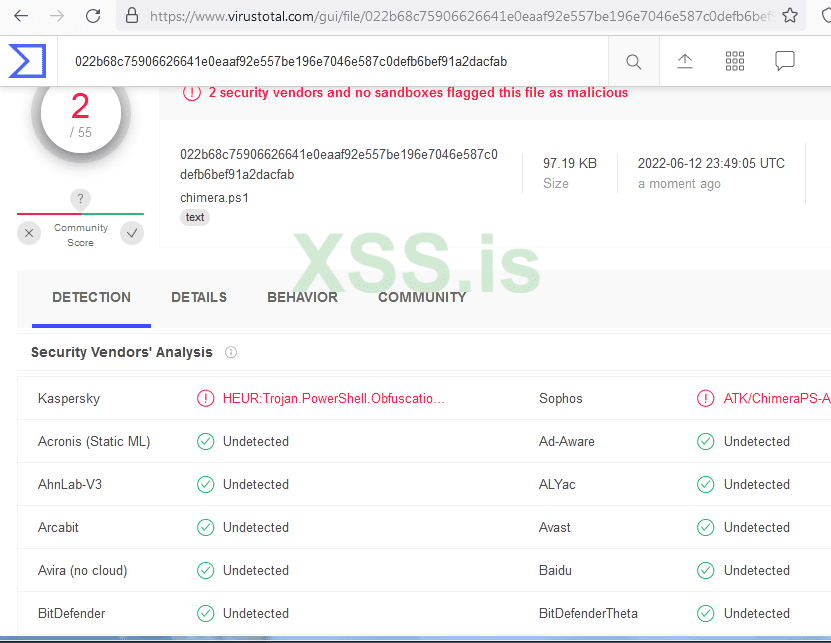Click the malicious warning icon in banner
The height and width of the screenshot is (643, 831).
coord(192,93)
